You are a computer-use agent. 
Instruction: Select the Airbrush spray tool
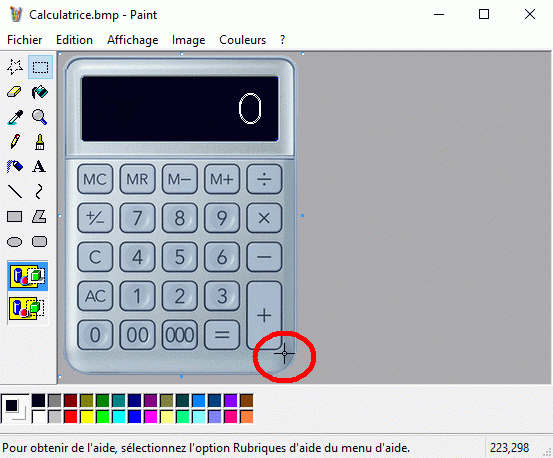[x=15, y=166]
